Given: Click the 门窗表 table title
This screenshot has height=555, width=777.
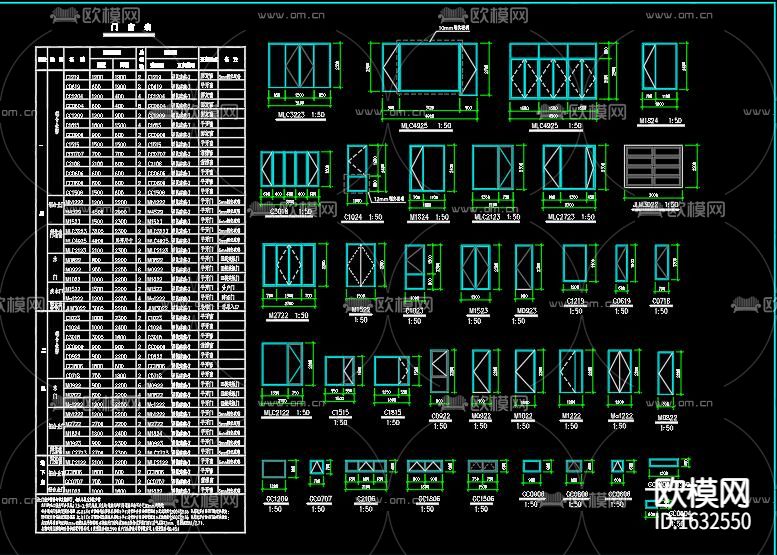Looking at the screenshot, I should tap(130, 27).
